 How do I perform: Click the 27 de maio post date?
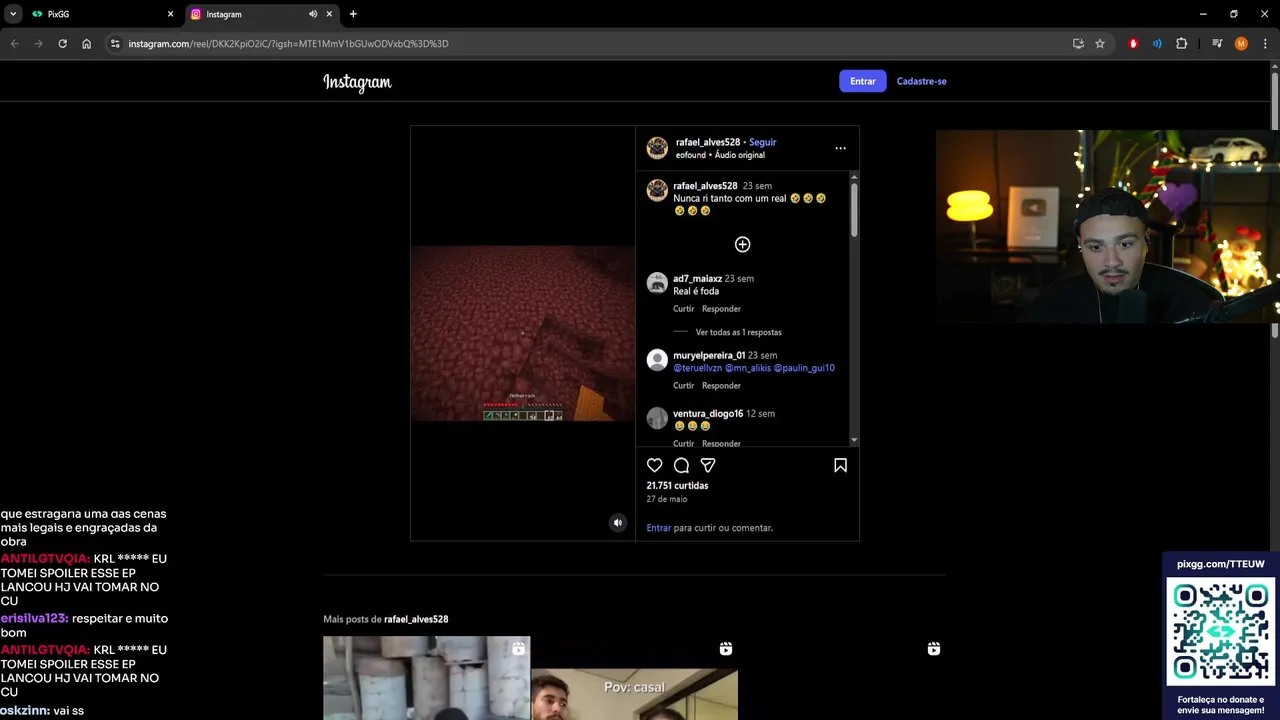click(x=667, y=499)
